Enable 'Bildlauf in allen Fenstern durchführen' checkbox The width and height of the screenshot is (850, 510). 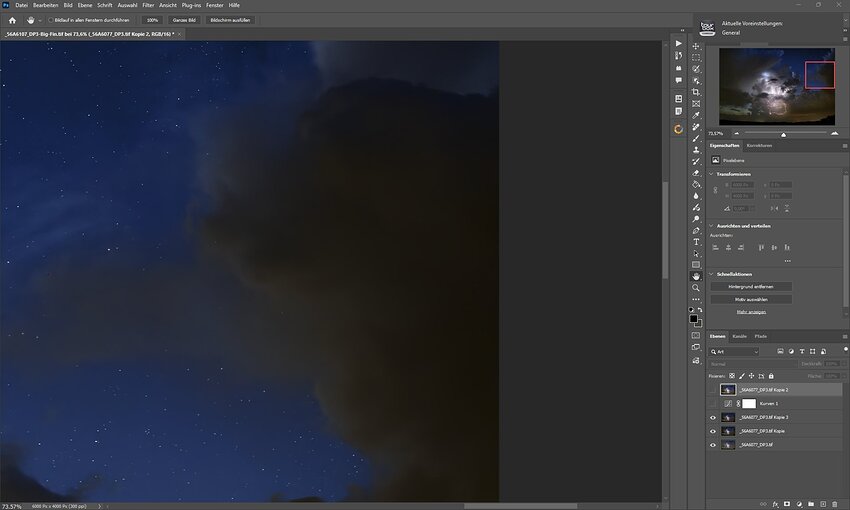pos(51,20)
